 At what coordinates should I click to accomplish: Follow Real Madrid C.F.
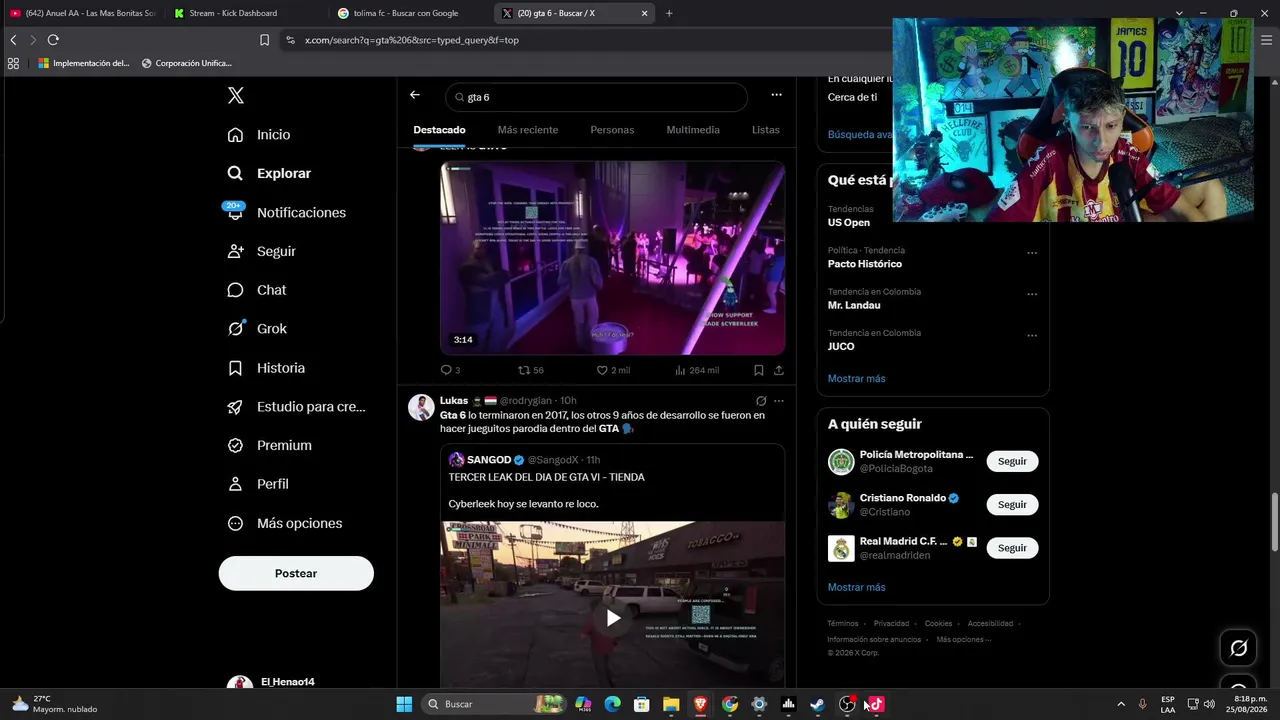point(1012,548)
